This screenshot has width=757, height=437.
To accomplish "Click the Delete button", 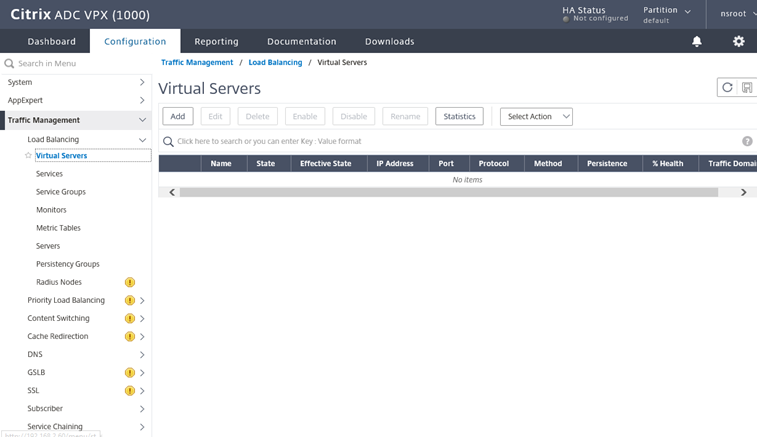I will (257, 116).
